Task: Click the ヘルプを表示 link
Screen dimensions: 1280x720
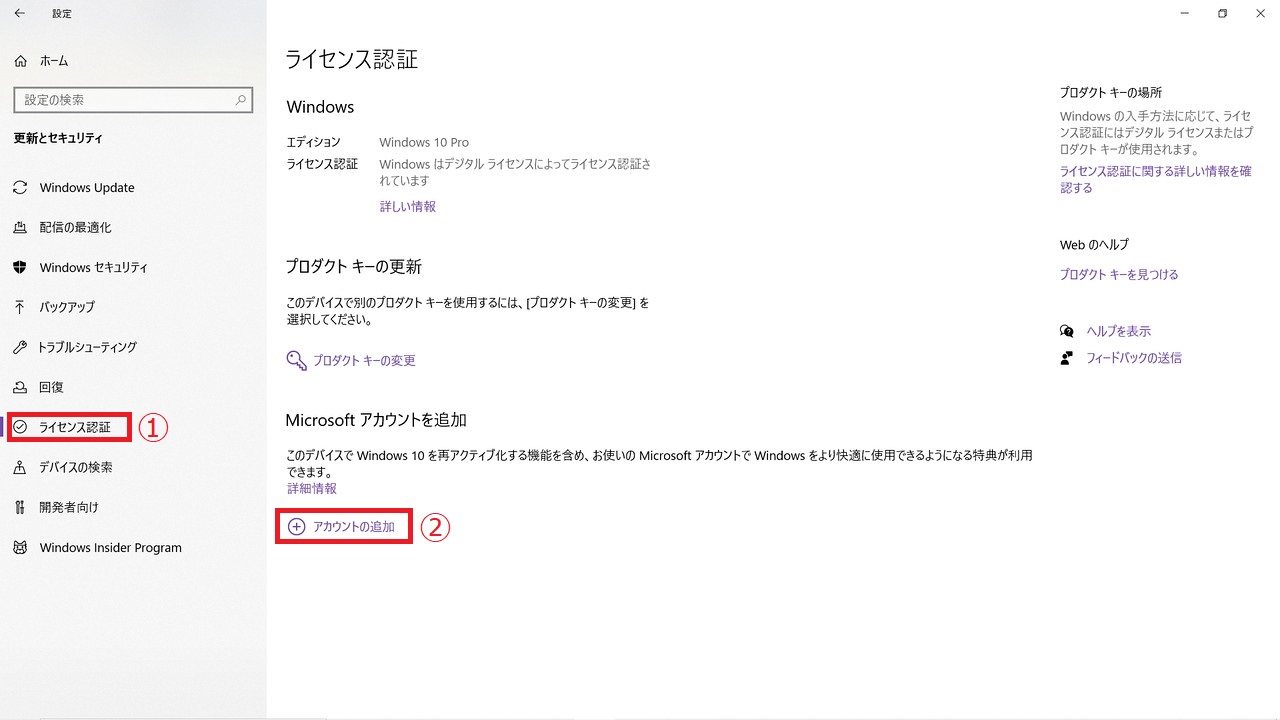Action: pos(1119,331)
